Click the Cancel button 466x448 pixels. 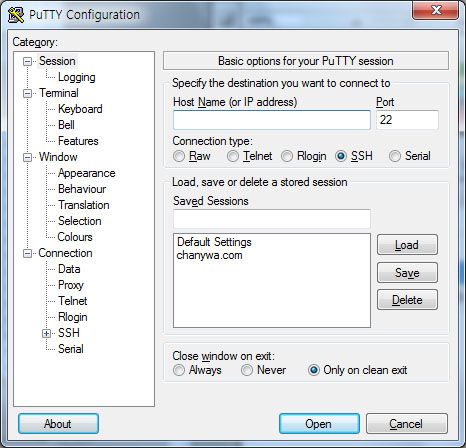(x=407, y=424)
